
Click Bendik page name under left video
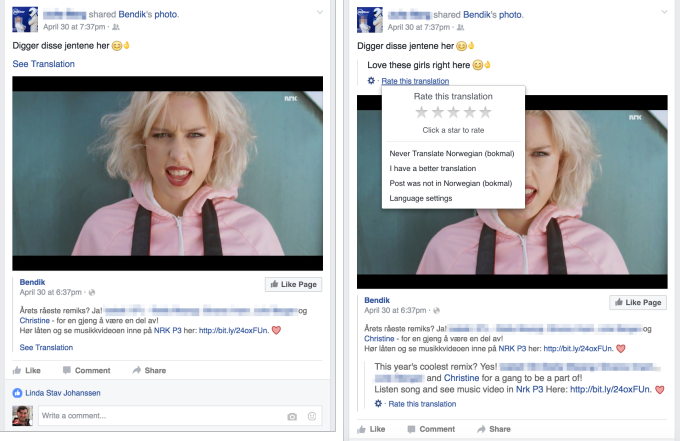32,282
